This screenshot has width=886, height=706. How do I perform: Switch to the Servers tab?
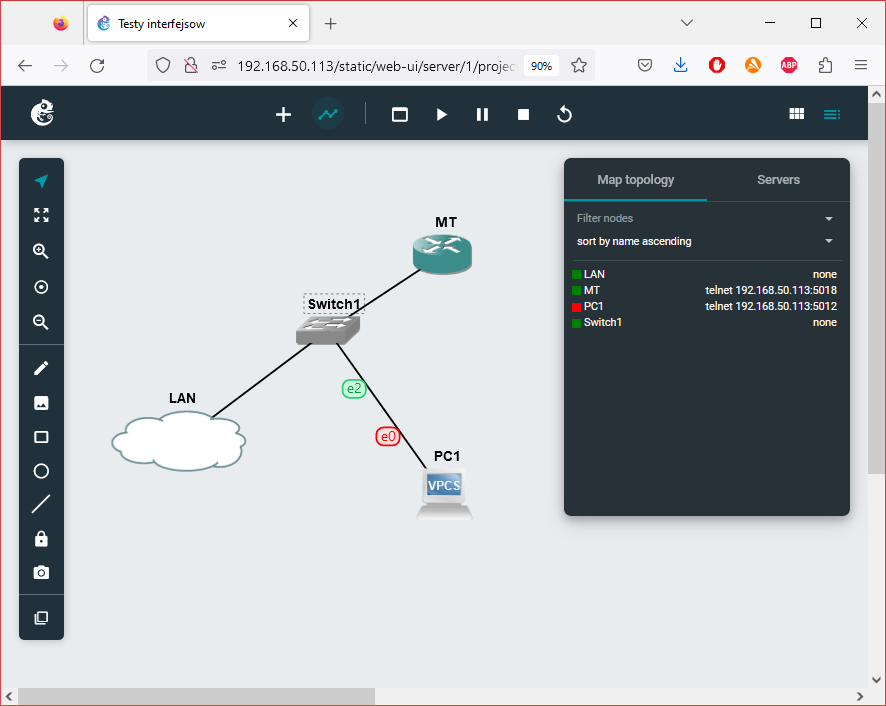[x=778, y=180]
